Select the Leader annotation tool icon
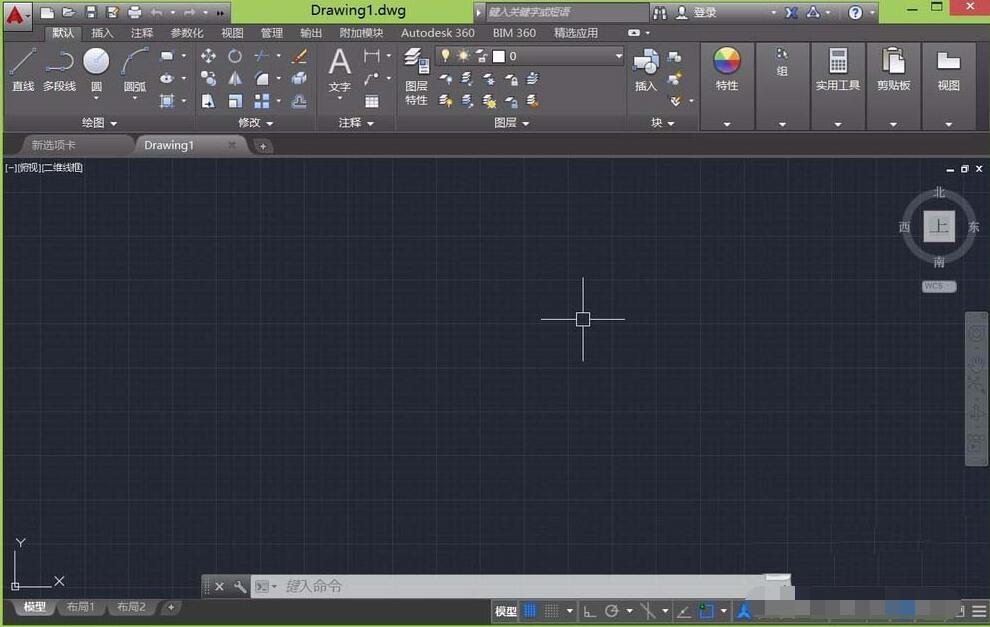 (372, 78)
